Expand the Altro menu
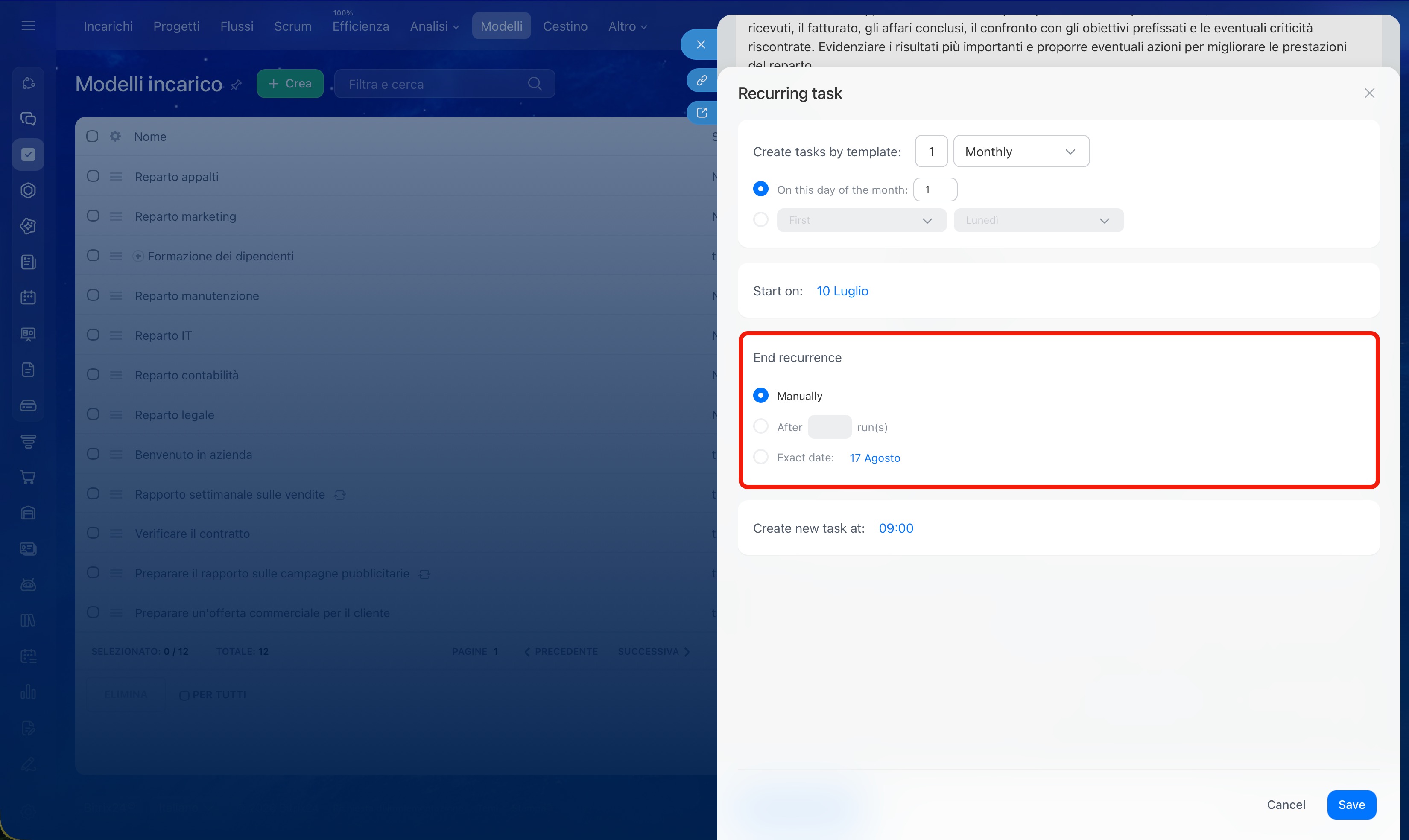The height and width of the screenshot is (840, 1409). 627,26
